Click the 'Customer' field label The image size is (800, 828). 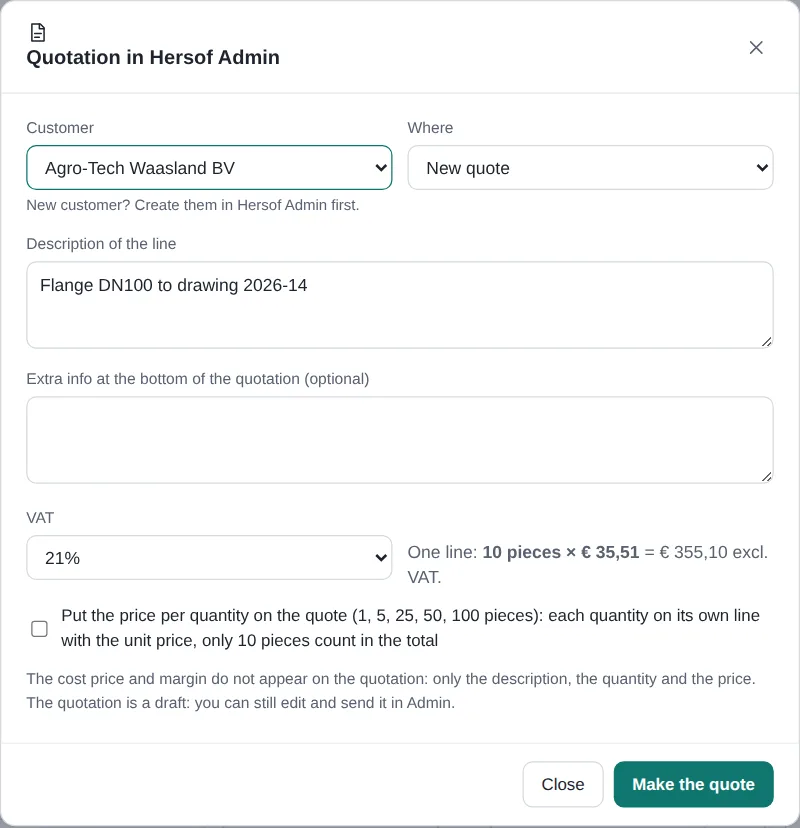pyautogui.click(x=60, y=128)
